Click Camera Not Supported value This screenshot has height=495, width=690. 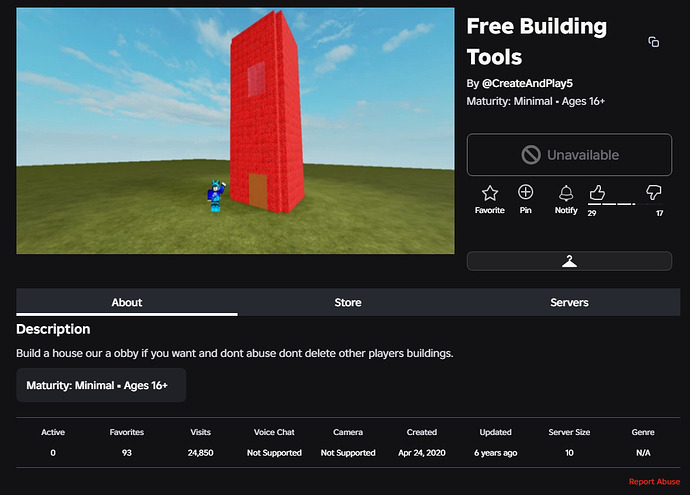click(x=348, y=453)
